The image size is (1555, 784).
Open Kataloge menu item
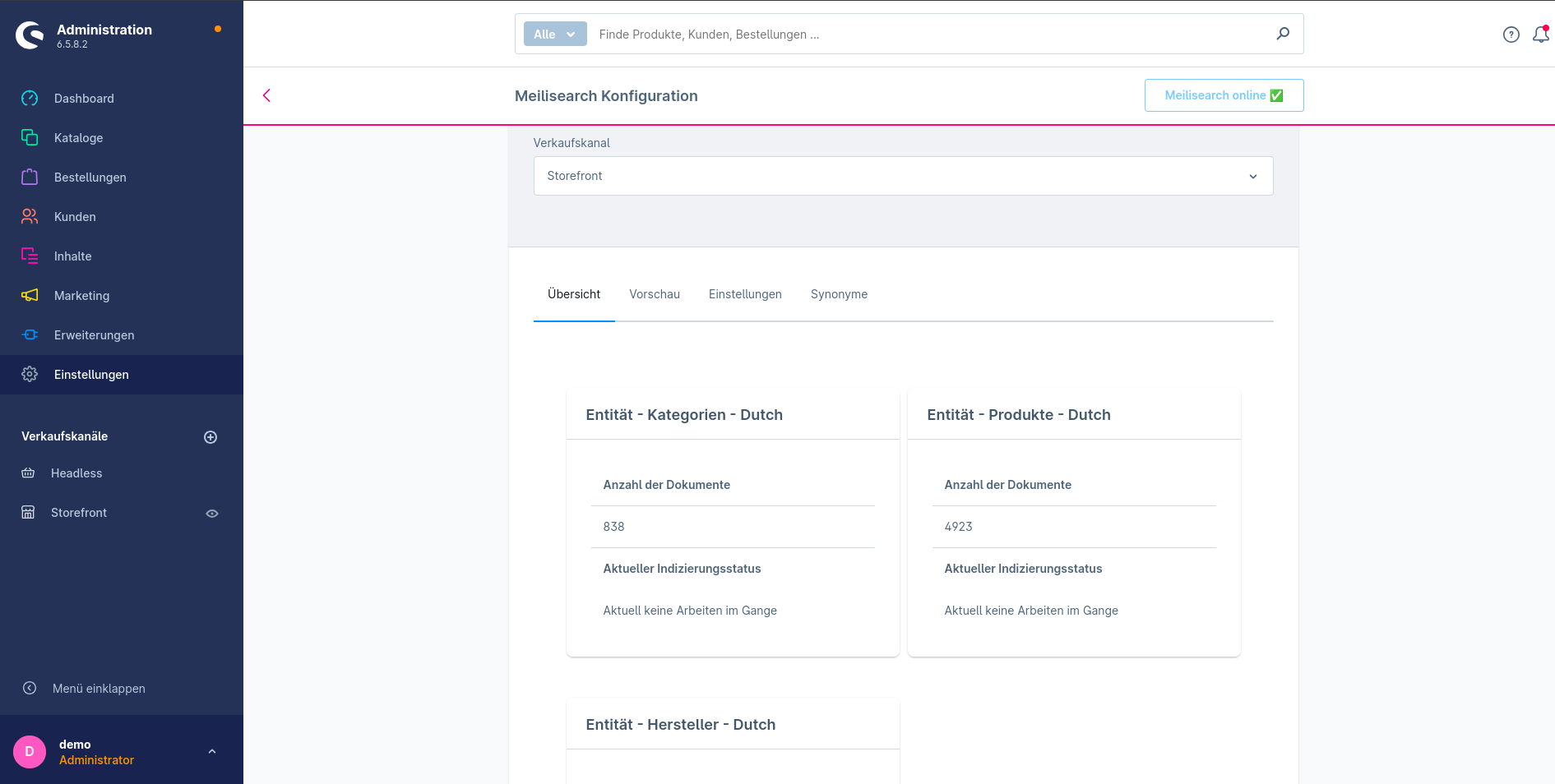click(x=122, y=138)
